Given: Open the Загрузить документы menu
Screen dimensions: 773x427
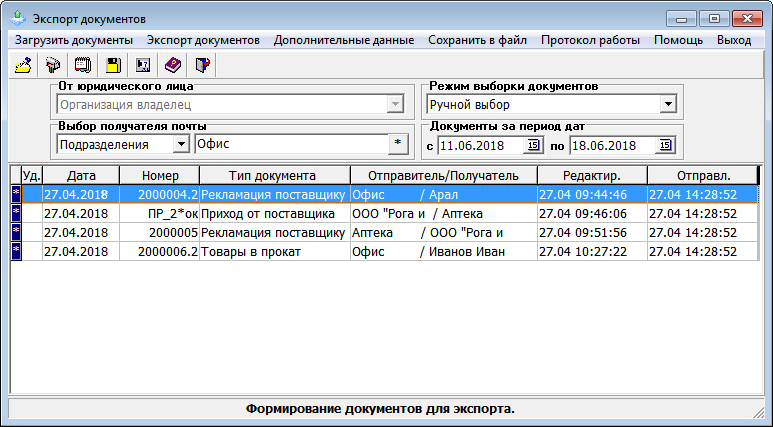Looking at the screenshot, I should pyautogui.click(x=74, y=40).
